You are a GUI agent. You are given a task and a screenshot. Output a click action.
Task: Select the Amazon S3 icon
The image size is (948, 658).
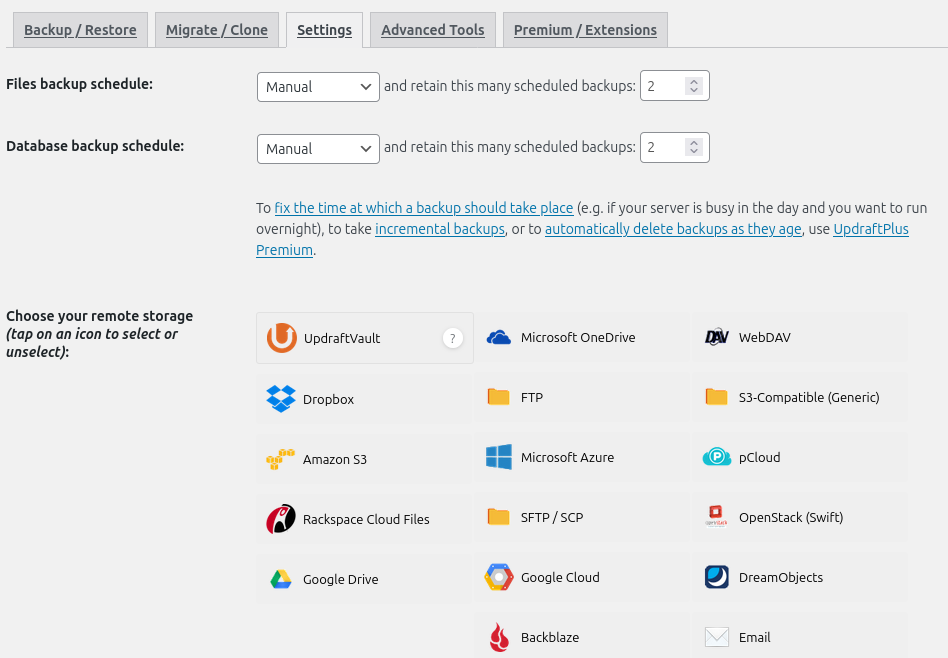281,459
